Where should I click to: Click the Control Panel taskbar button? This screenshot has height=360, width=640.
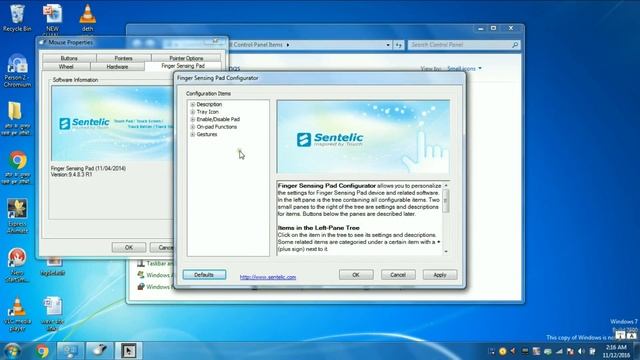70,351
